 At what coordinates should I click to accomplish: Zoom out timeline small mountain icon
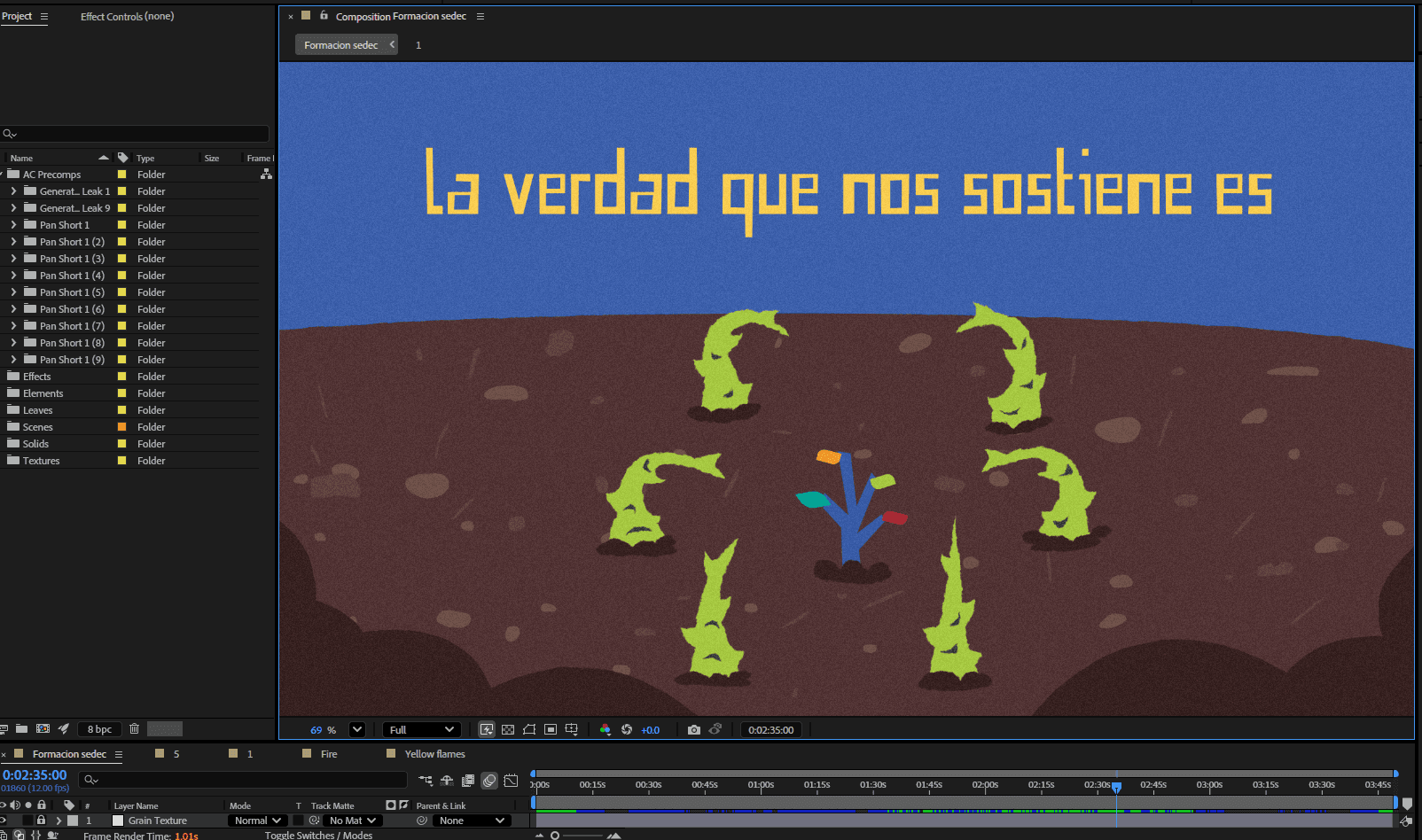coord(539,836)
